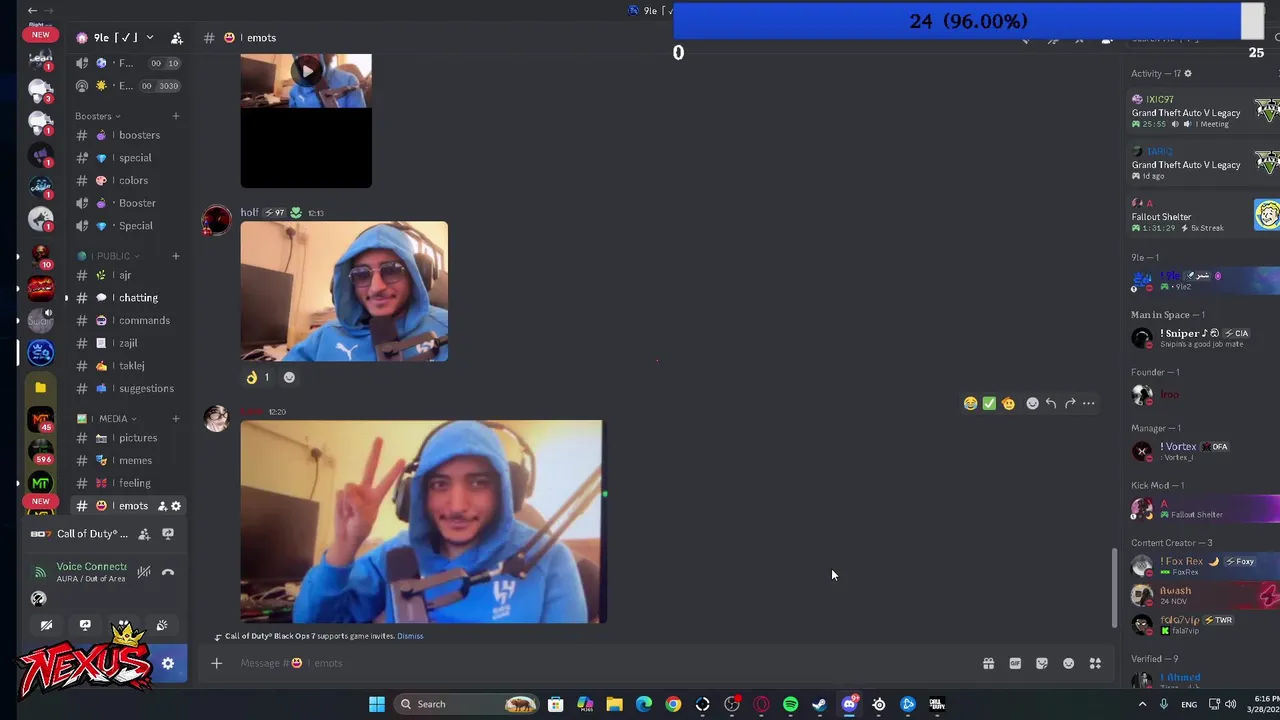Open Activity settings gear in member list
Screen dimensions: 1280x720
pos(1188,73)
